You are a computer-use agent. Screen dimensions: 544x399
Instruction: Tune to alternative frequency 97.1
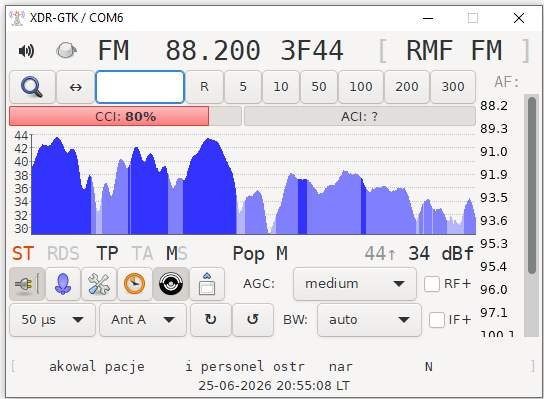(x=494, y=313)
